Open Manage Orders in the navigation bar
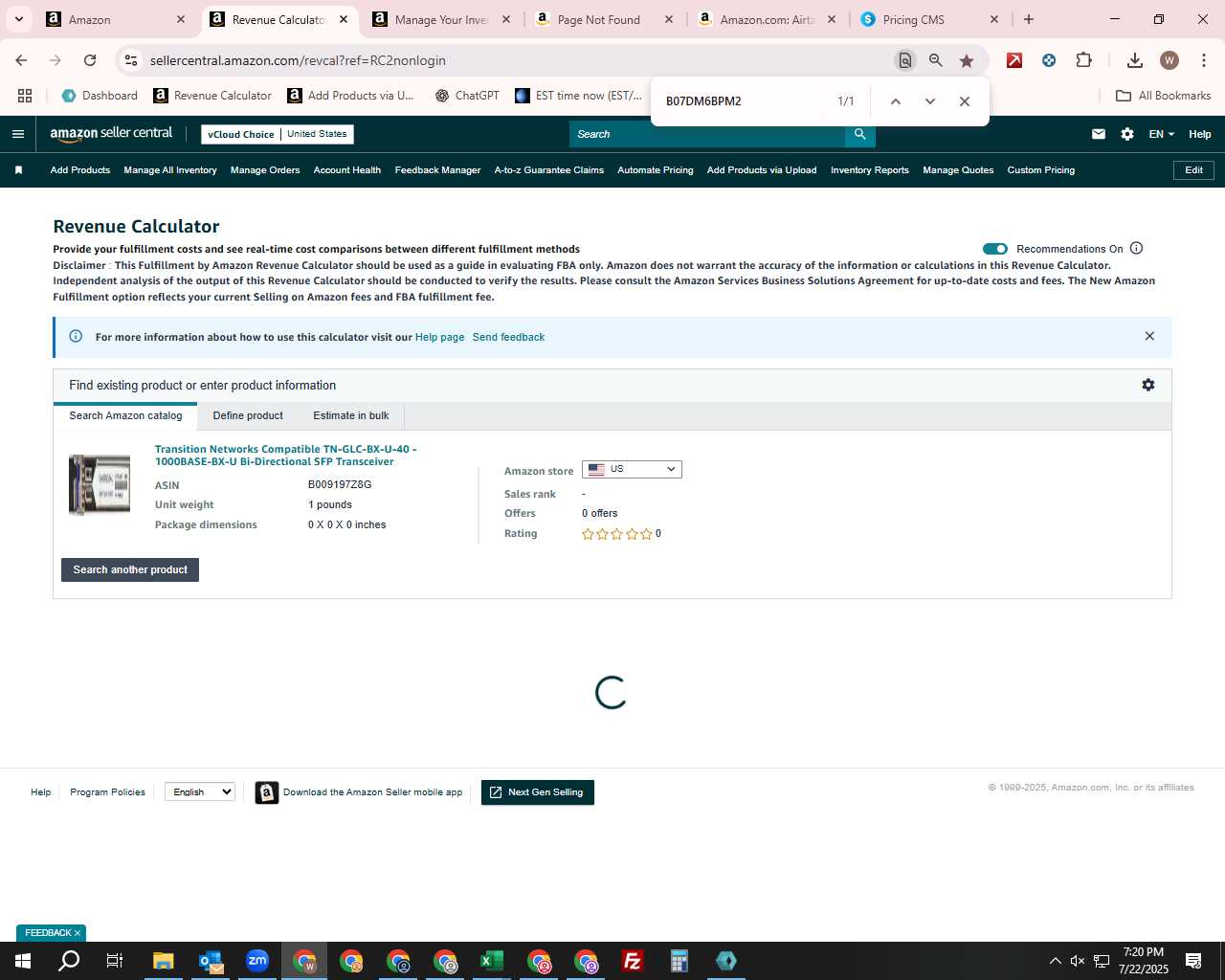 [265, 170]
